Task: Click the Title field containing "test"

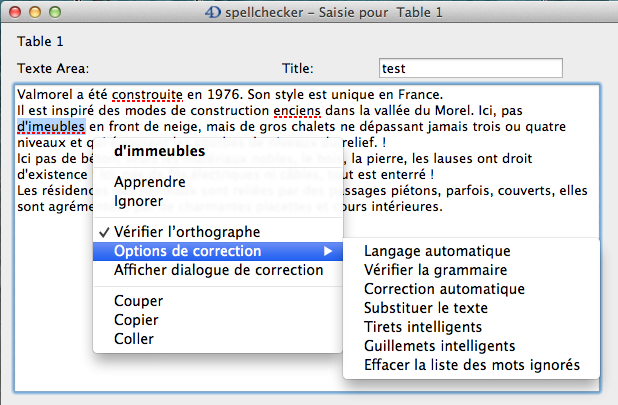Action: pos(470,69)
